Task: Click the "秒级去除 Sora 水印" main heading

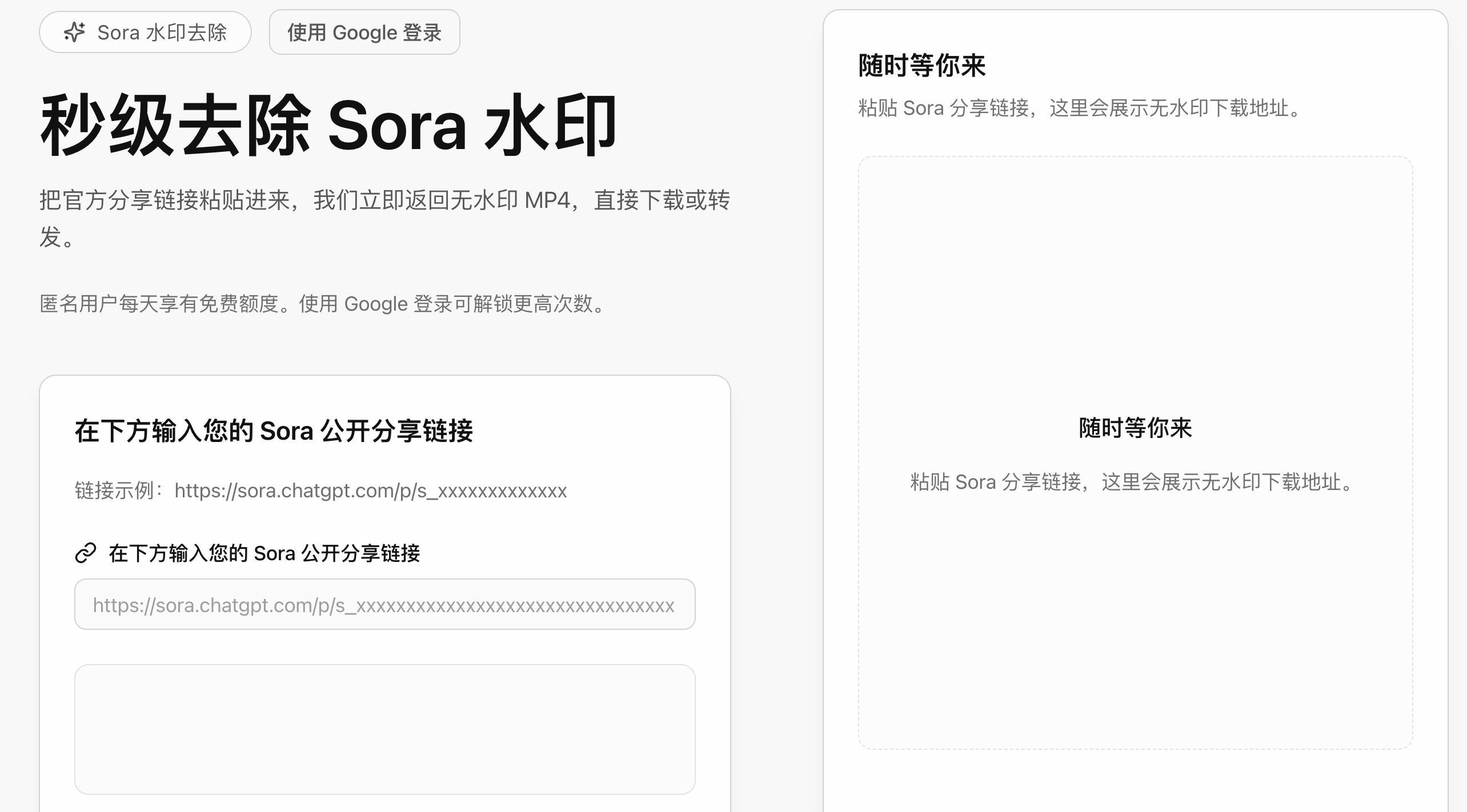Action: click(328, 126)
